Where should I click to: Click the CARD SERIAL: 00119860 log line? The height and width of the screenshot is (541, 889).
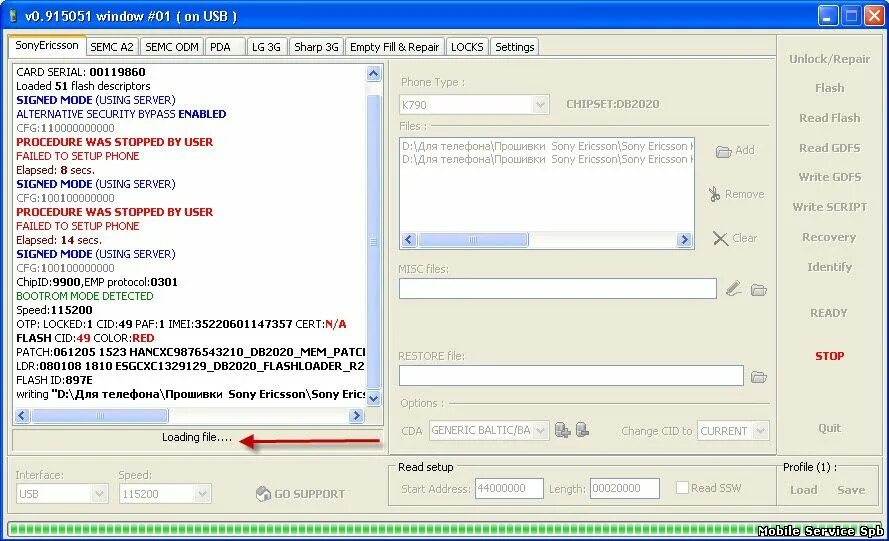click(81, 72)
